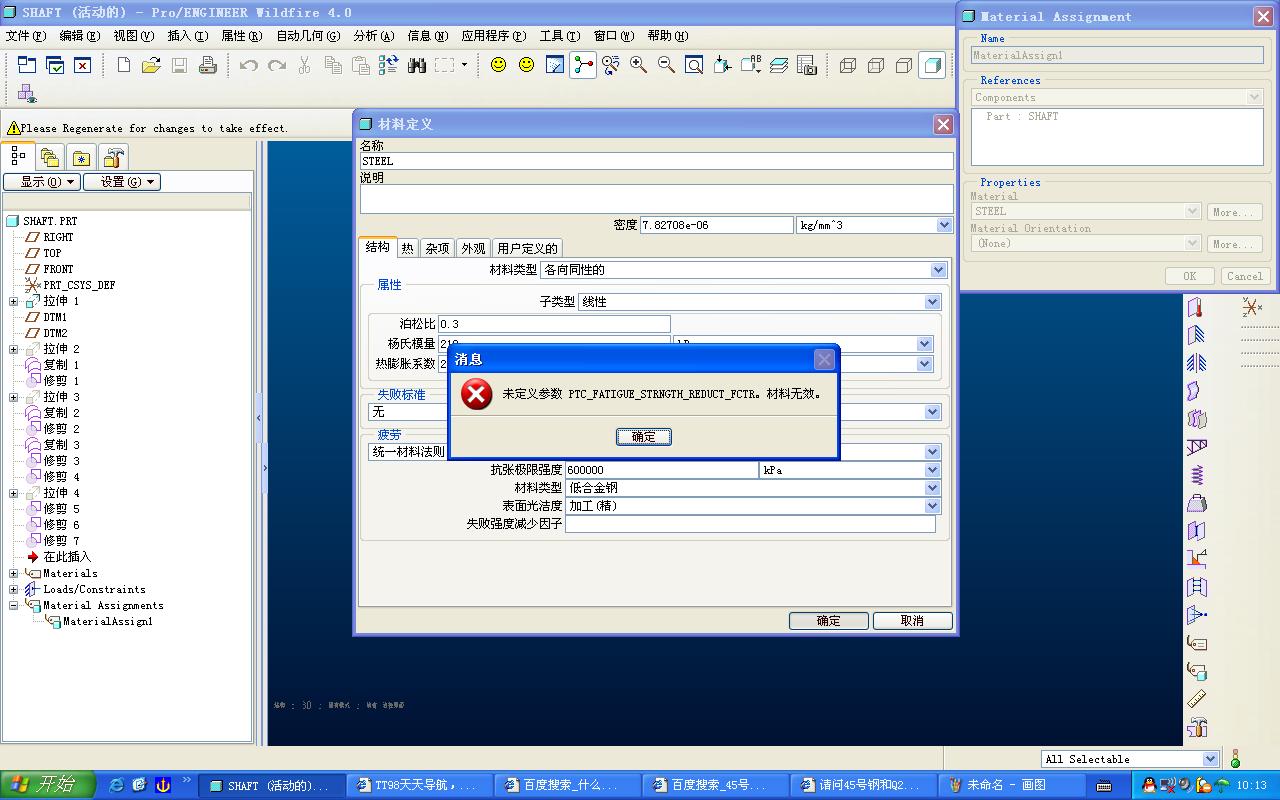The width and height of the screenshot is (1280, 800).
Task: Open the model tree tab icon
Action: click(x=18, y=156)
